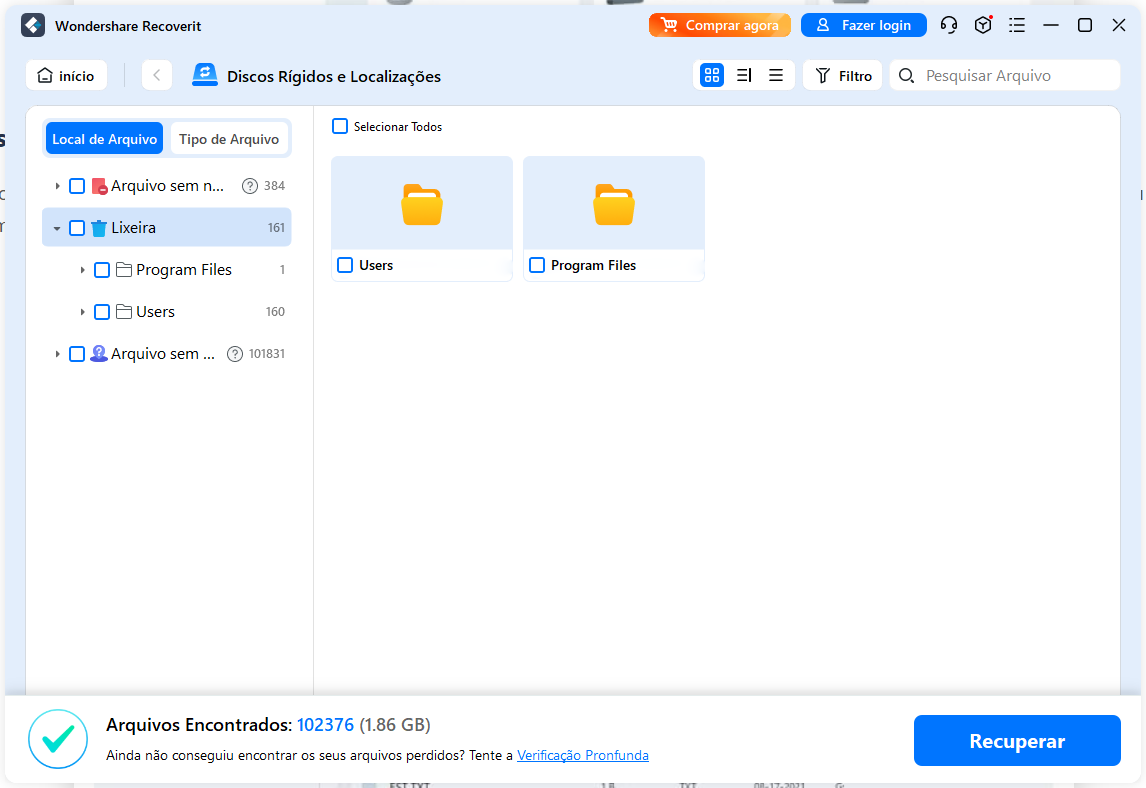Expand Arquivo sem node with 101831
The width and height of the screenshot is (1146, 788).
pos(57,355)
